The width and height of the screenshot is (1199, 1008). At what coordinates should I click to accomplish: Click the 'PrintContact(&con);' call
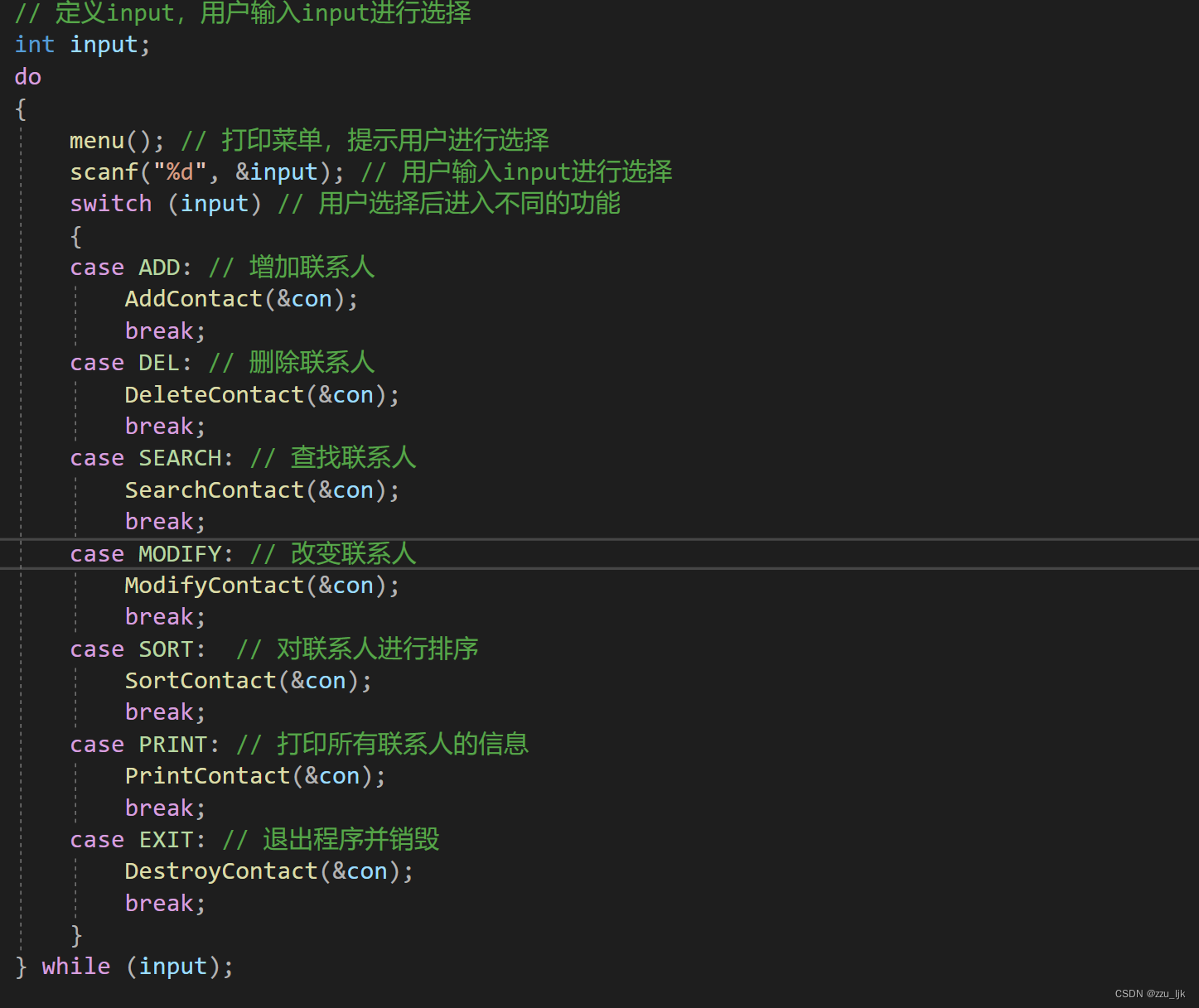pos(255,776)
